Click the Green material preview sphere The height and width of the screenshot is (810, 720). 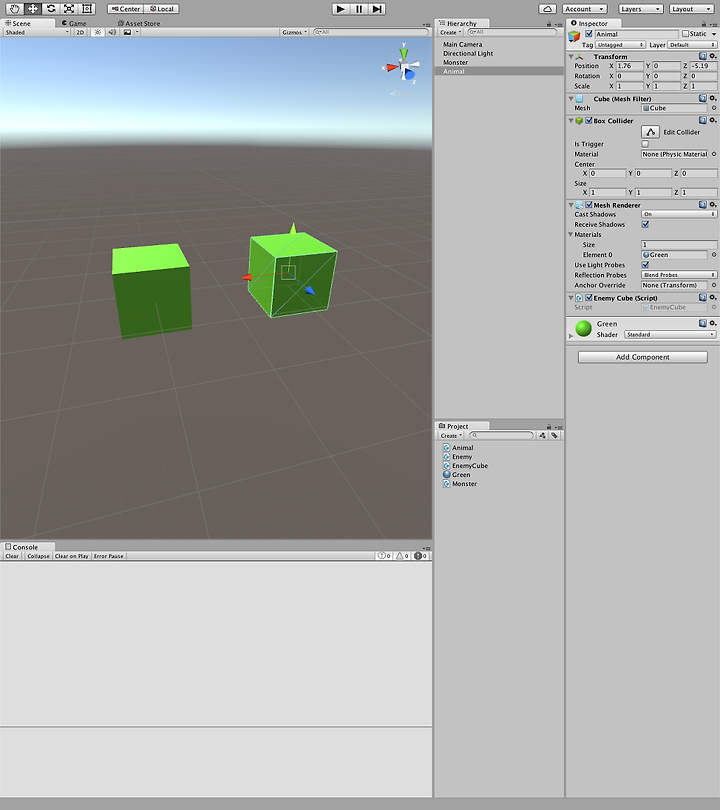pos(584,329)
